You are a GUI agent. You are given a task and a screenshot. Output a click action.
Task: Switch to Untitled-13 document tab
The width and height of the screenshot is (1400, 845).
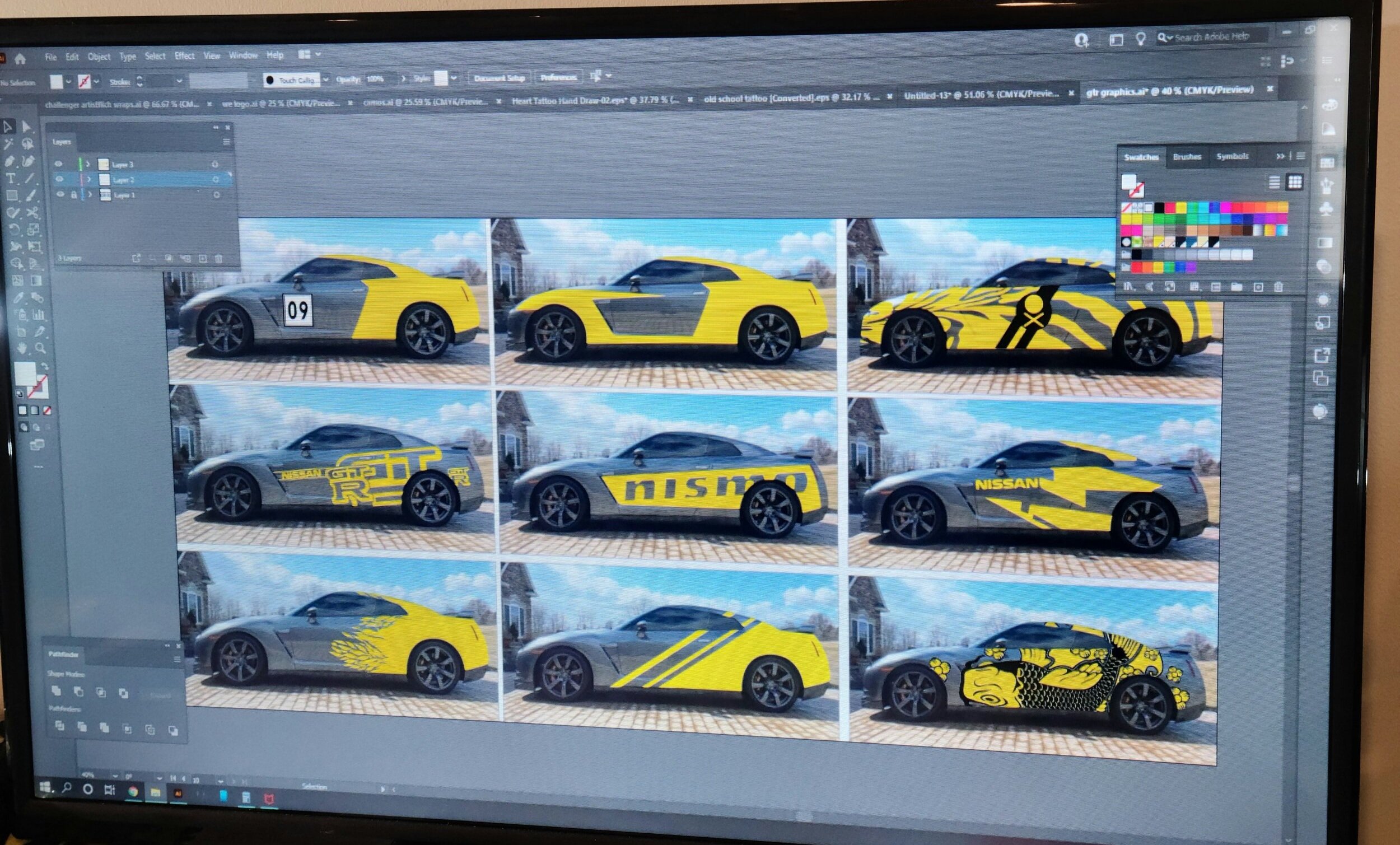pyautogui.click(x=981, y=95)
